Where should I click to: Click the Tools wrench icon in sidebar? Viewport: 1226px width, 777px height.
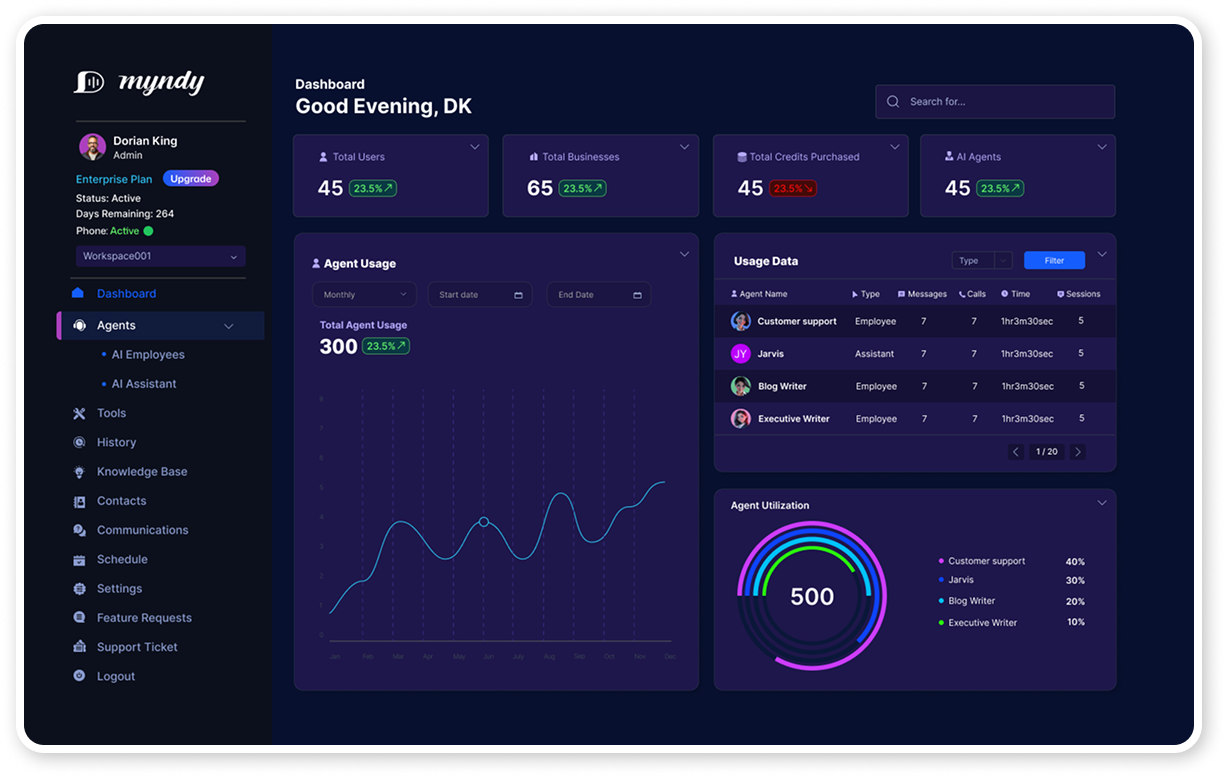click(79, 413)
